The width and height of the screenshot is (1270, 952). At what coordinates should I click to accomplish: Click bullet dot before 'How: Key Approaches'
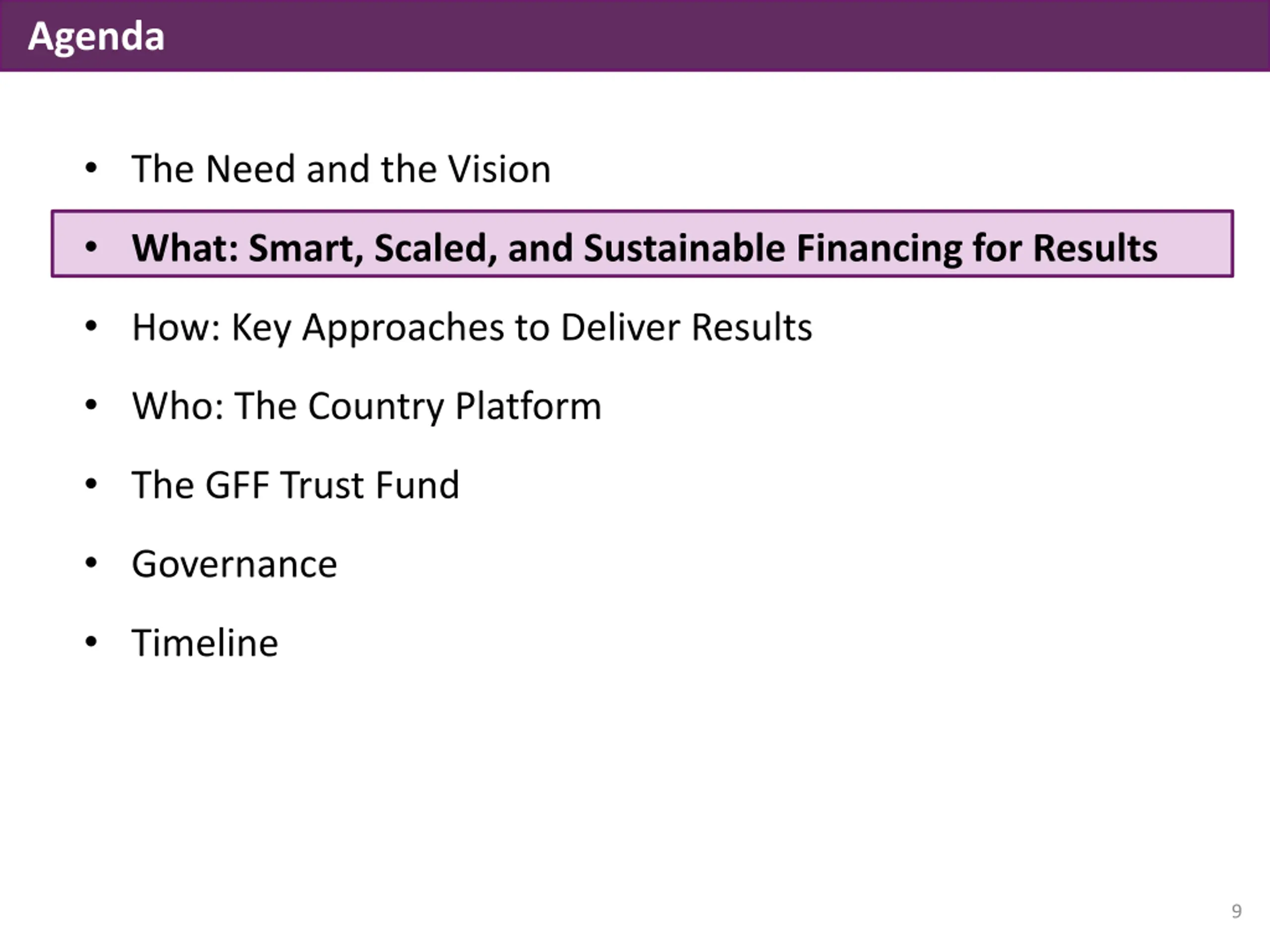pyautogui.click(x=91, y=326)
